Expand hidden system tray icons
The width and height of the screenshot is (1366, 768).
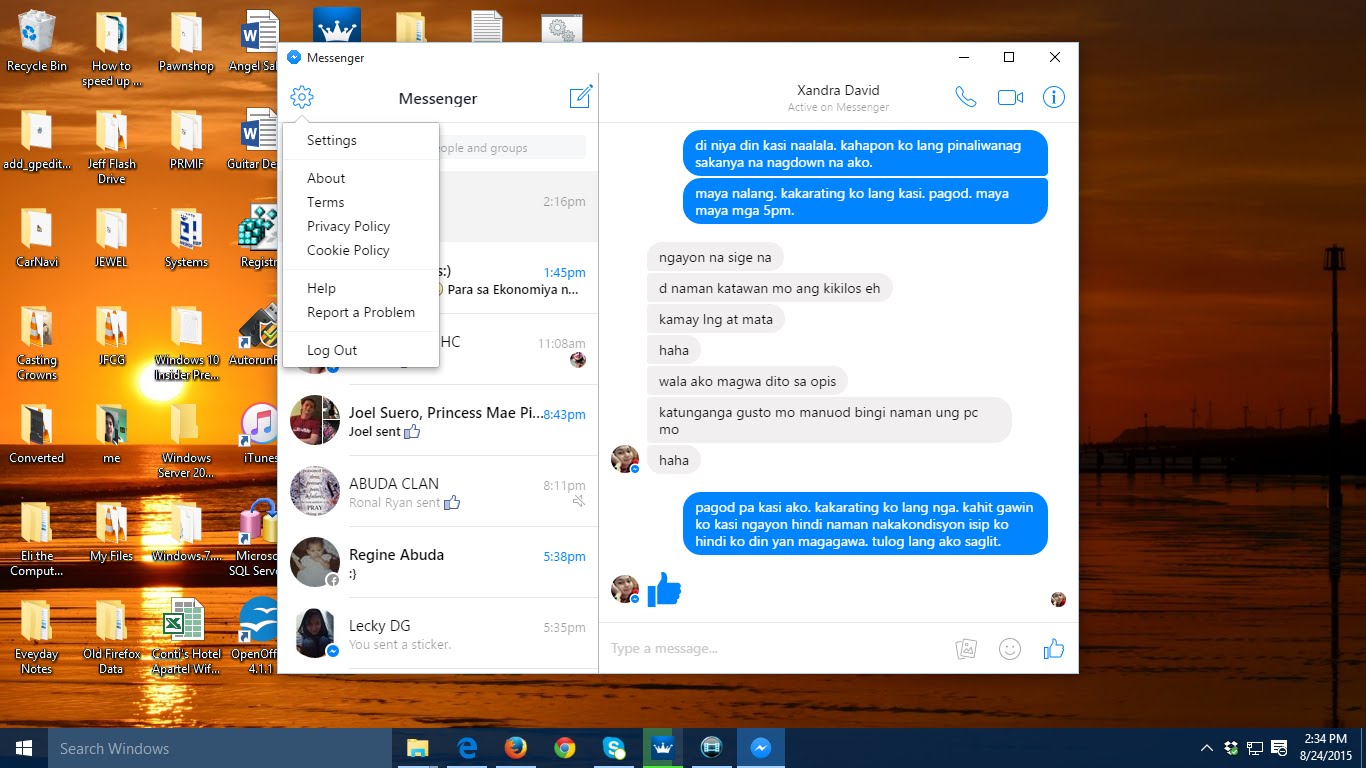coord(1207,747)
